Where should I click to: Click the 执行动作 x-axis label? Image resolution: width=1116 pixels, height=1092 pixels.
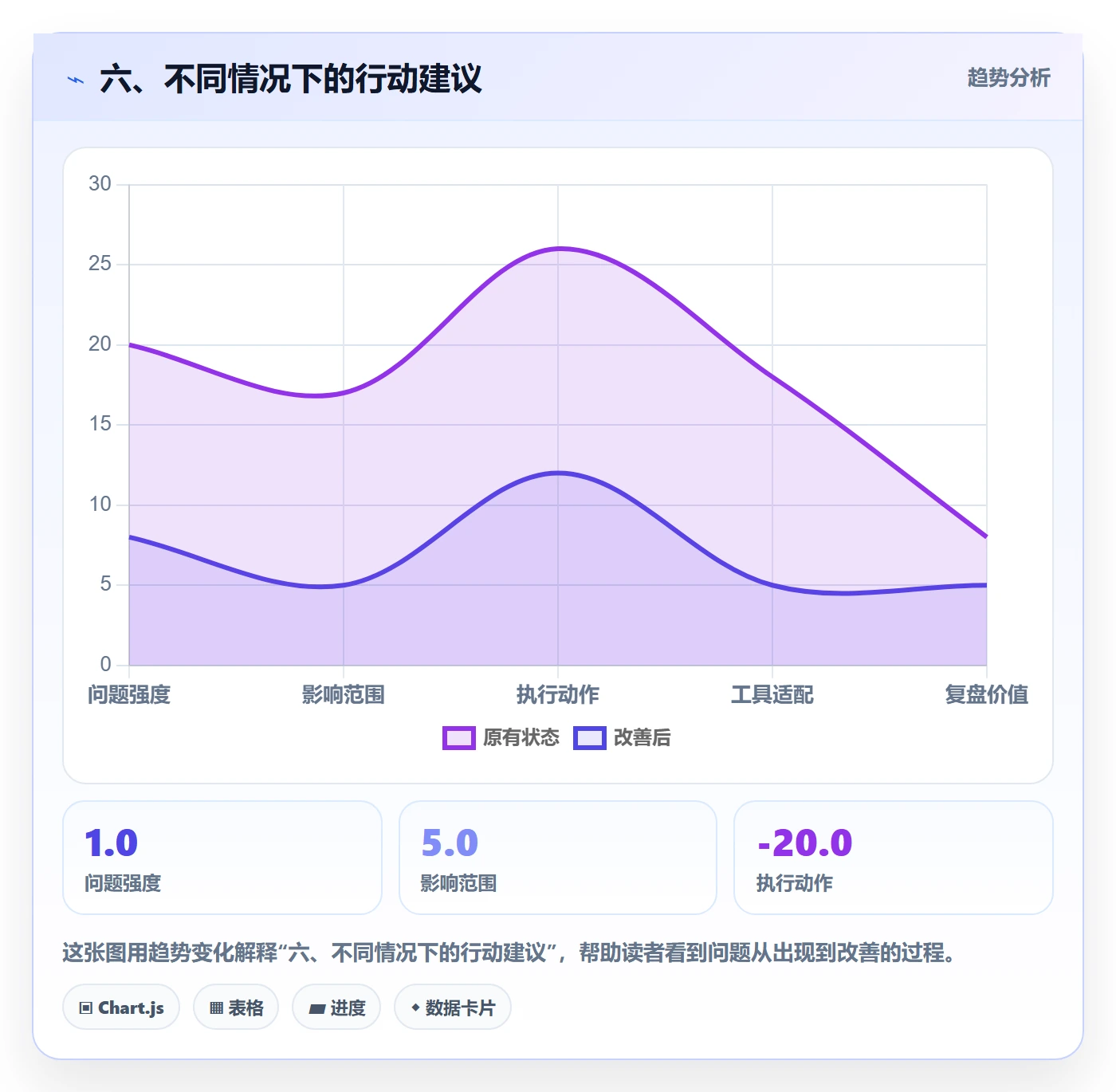pos(558,695)
